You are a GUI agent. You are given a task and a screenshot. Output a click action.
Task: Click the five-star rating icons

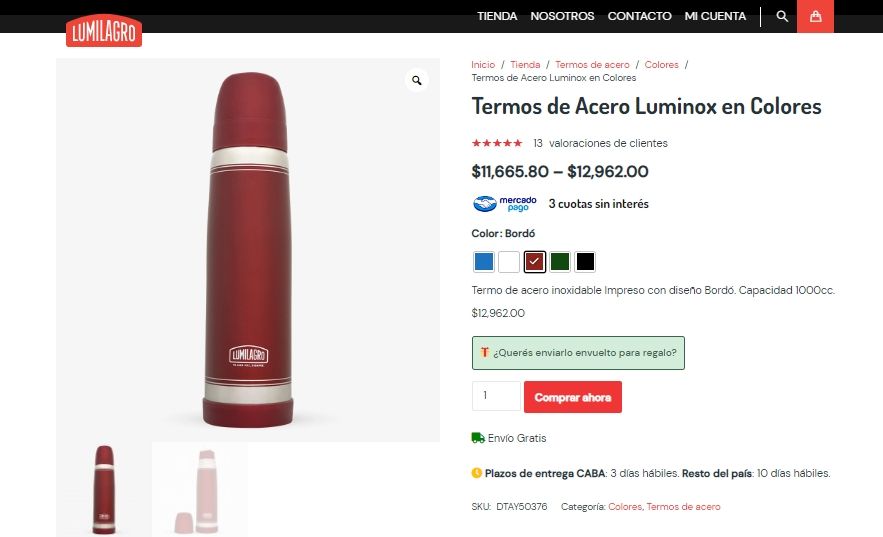pyautogui.click(x=497, y=143)
